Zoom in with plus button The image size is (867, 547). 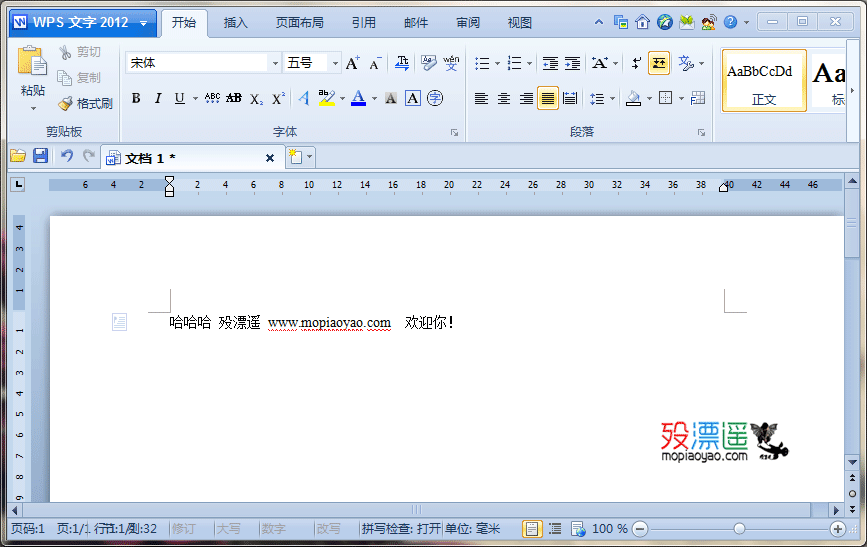coord(838,529)
